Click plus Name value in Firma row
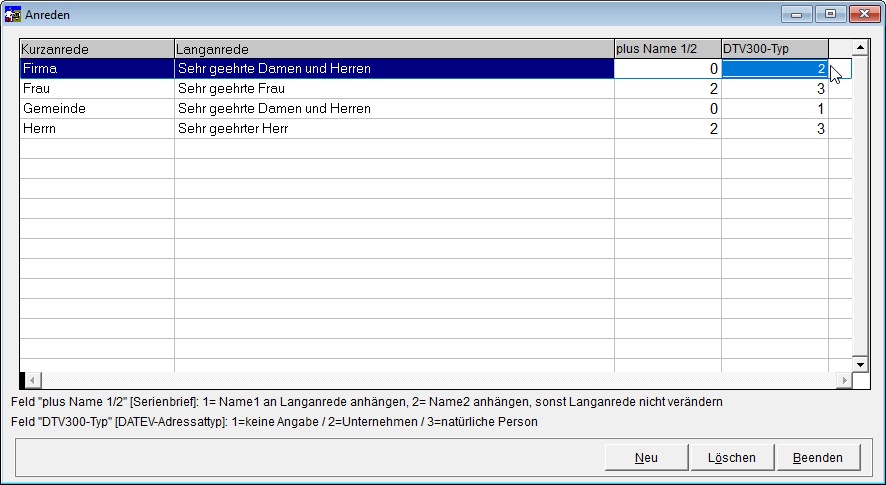Image resolution: width=886 pixels, height=485 pixels. click(x=668, y=69)
